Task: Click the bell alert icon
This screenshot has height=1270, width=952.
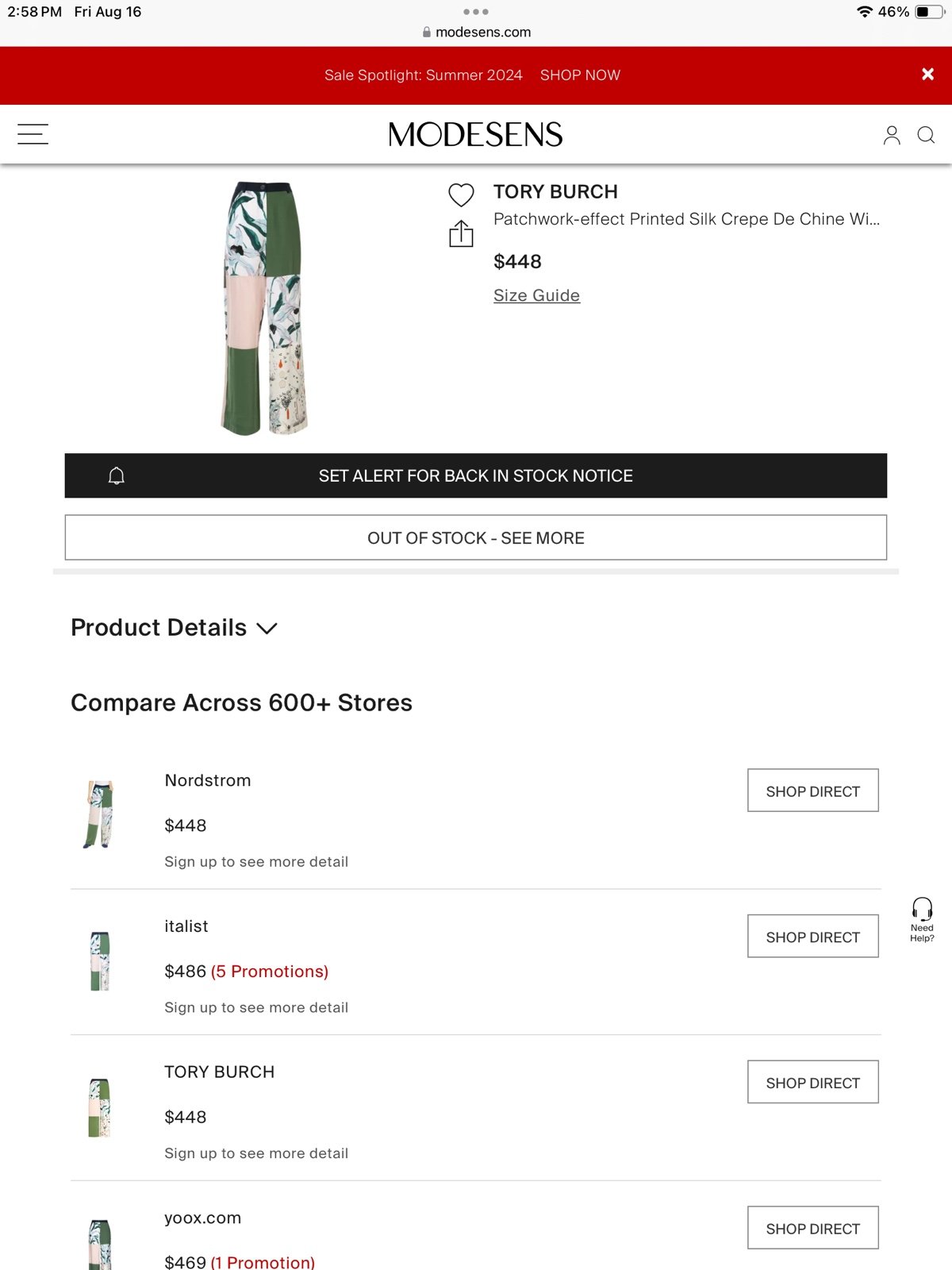Action: pyautogui.click(x=117, y=475)
